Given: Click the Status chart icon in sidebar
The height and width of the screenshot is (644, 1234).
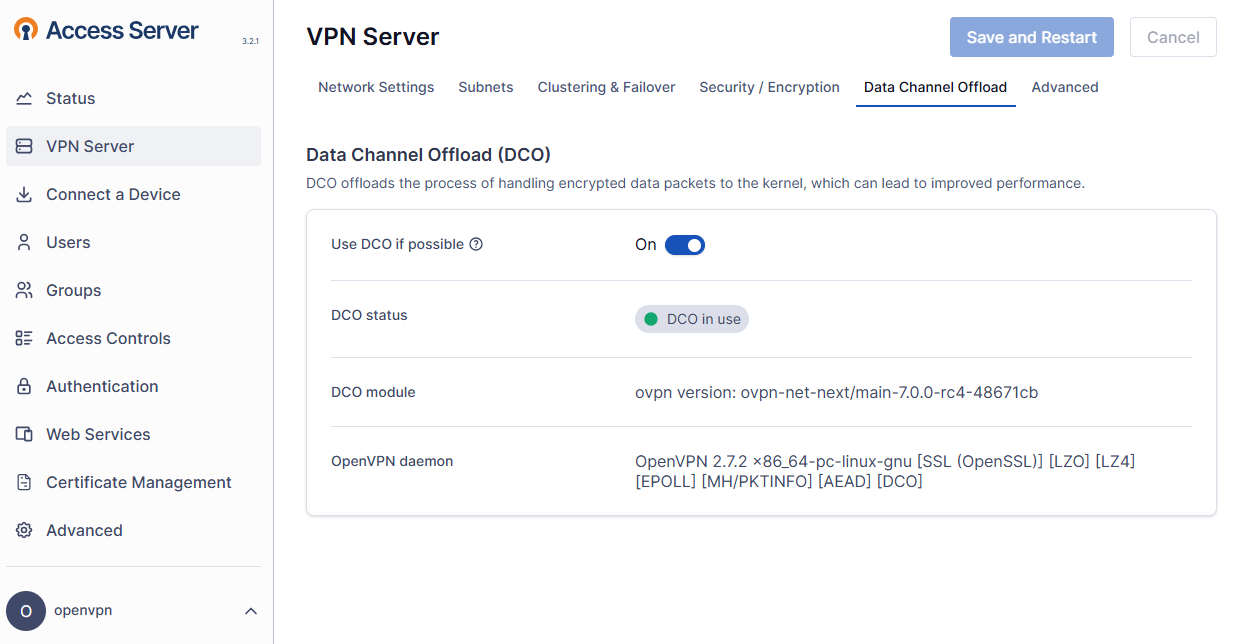Looking at the screenshot, I should pos(25,98).
